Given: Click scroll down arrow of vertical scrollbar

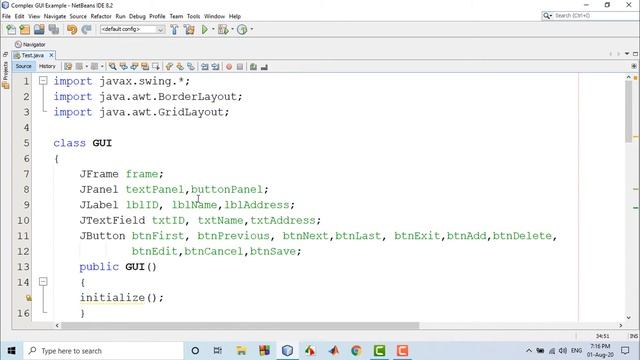Looking at the screenshot, I should click(x=629, y=317).
